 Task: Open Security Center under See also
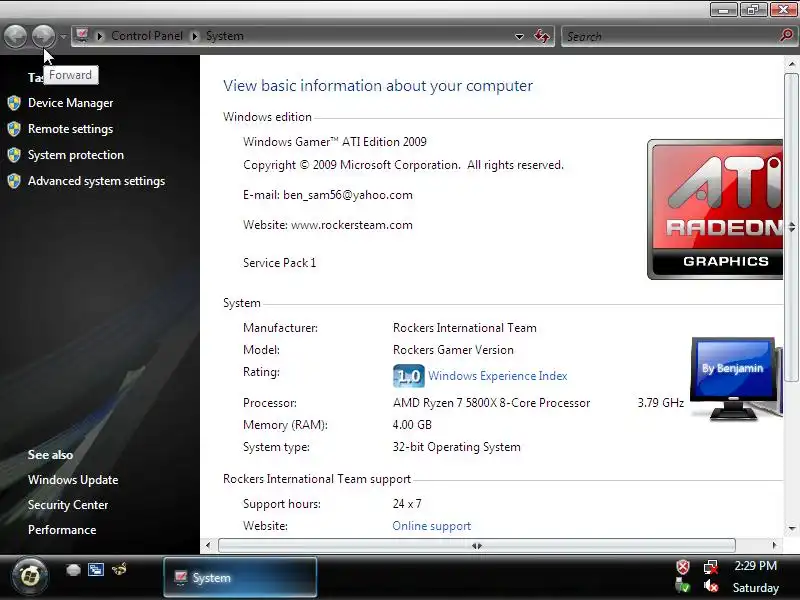click(x=68, y=505)
